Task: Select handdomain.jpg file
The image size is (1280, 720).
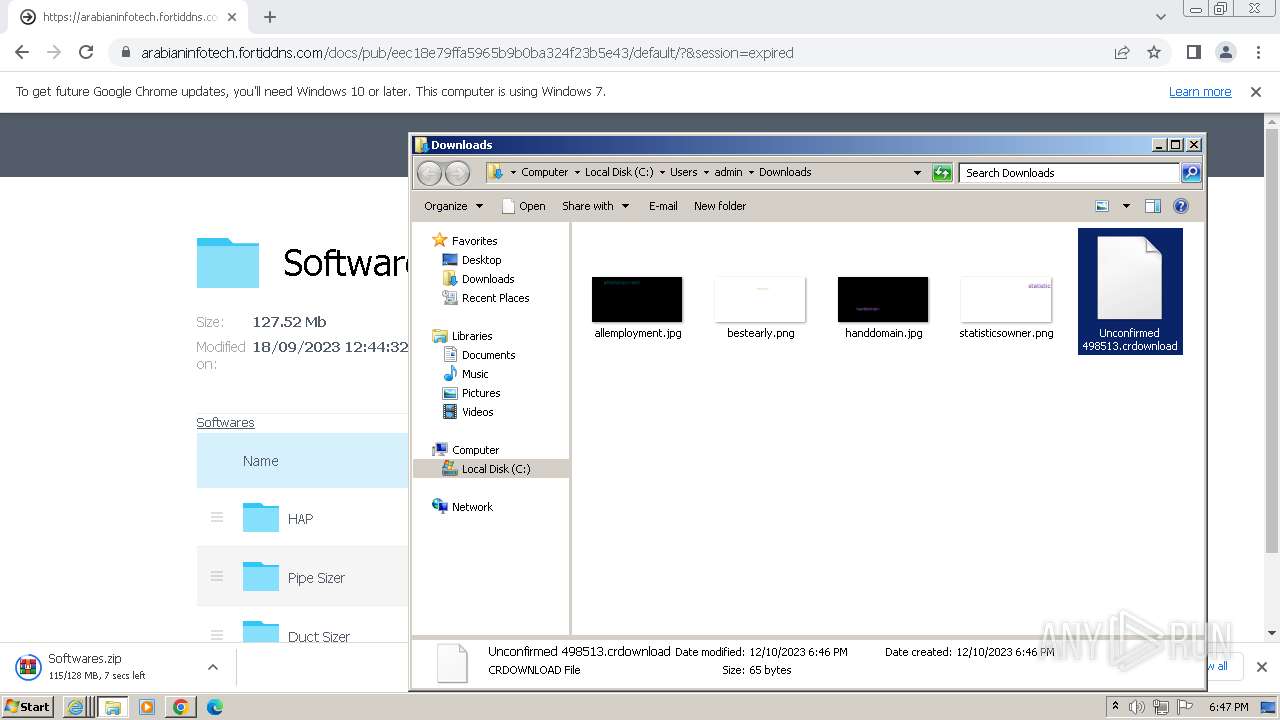Action: coord(883,309)
